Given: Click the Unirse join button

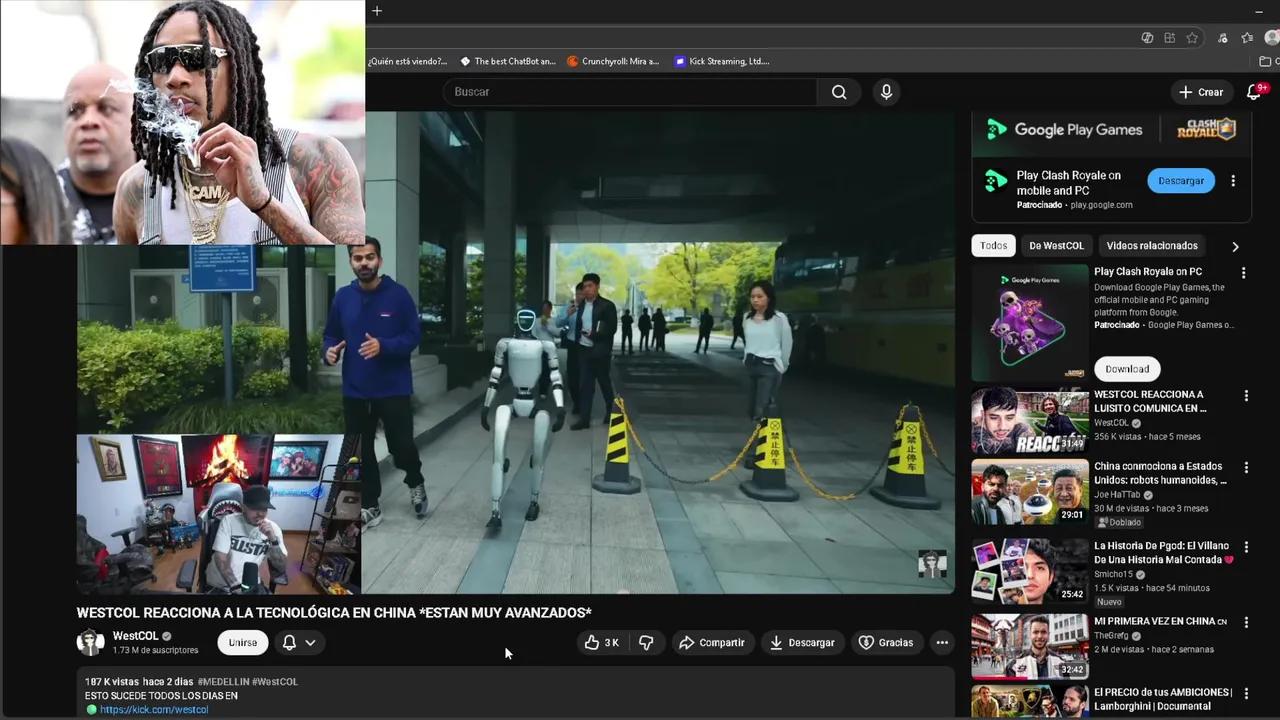Looking at the screenshot, I should (242, 643).
